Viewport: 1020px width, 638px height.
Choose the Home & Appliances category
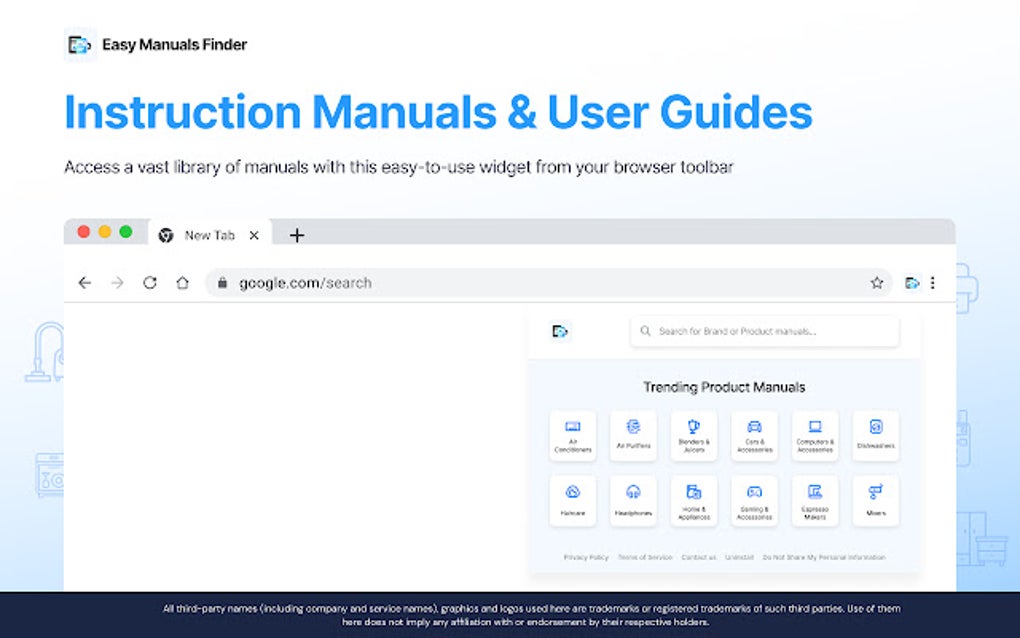pyautogui.click(x=694, y=501)
